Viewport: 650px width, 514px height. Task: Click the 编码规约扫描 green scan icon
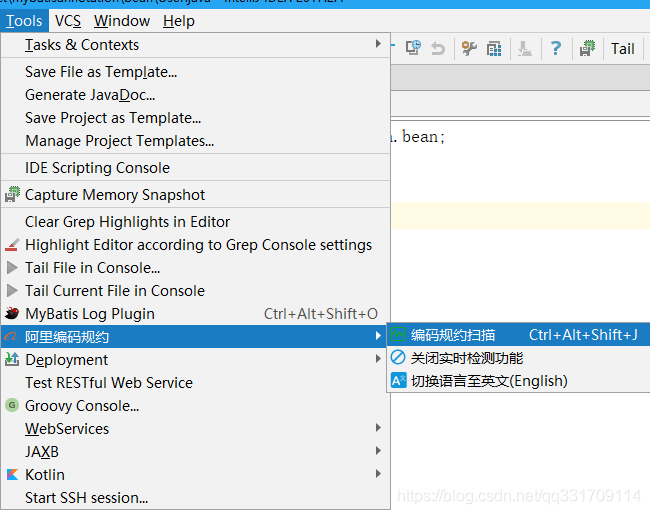click(398, 334)
